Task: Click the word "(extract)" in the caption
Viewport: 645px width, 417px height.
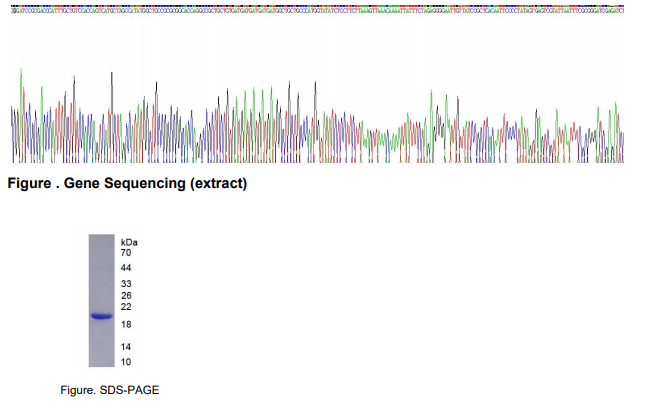Action: [214, 184]
